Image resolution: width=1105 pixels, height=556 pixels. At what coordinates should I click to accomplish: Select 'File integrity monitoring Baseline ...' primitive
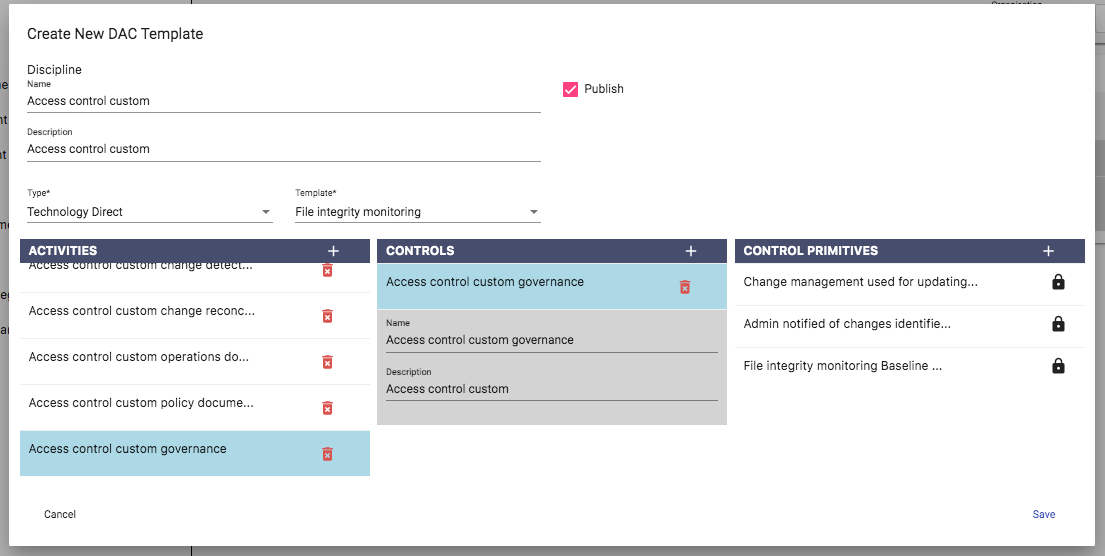910,368
